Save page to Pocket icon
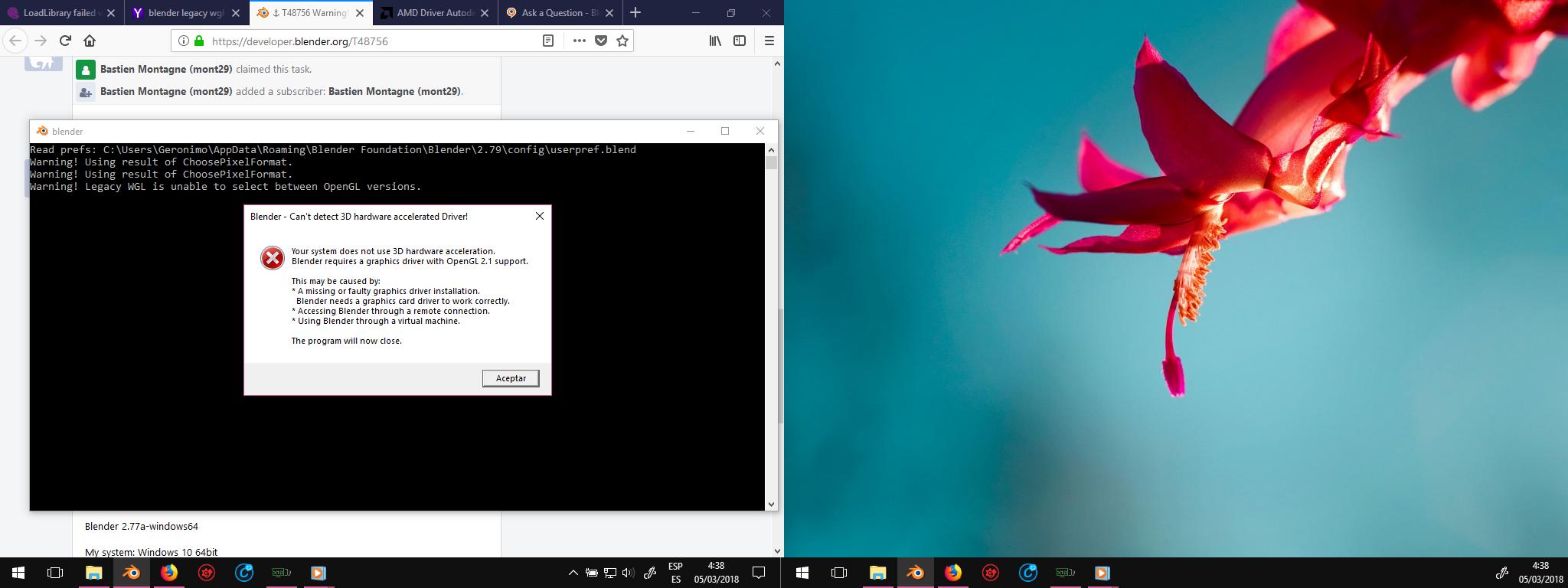This screenshot has width=1568, height=588. (x=601, y=41)
